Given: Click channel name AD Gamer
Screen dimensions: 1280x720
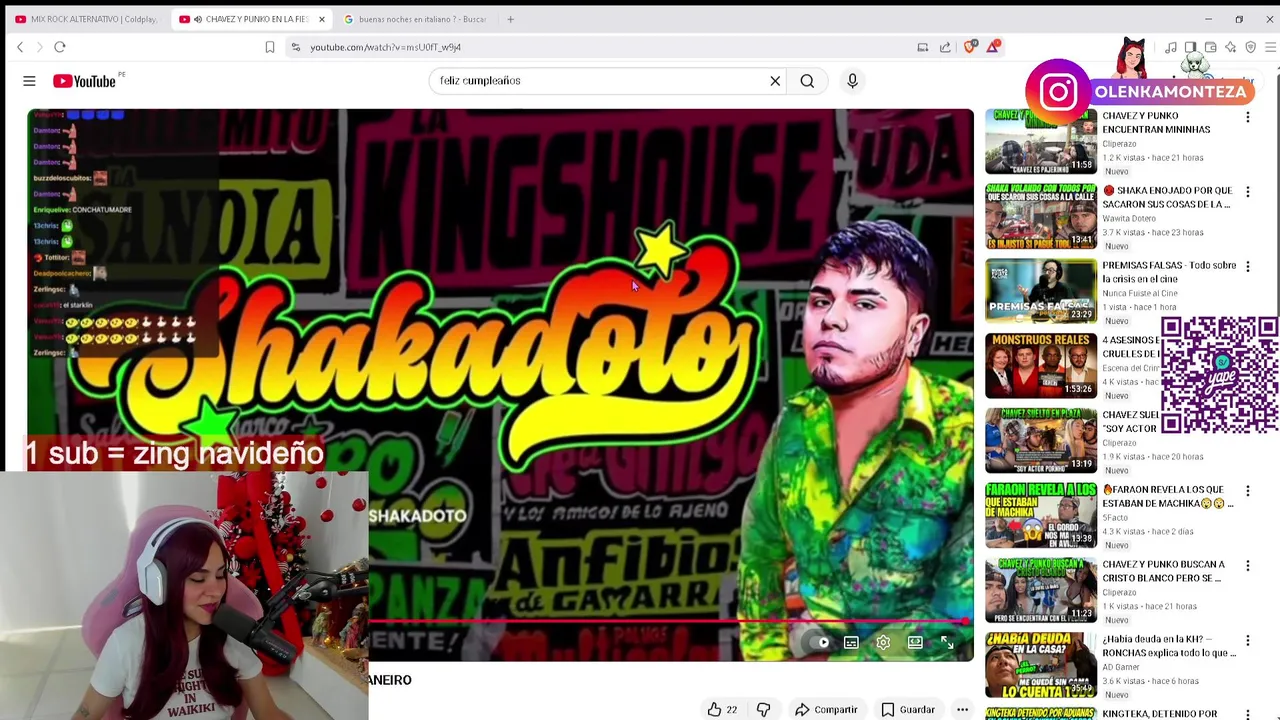Looking at the screenshot, I should tap(1121, 667).
